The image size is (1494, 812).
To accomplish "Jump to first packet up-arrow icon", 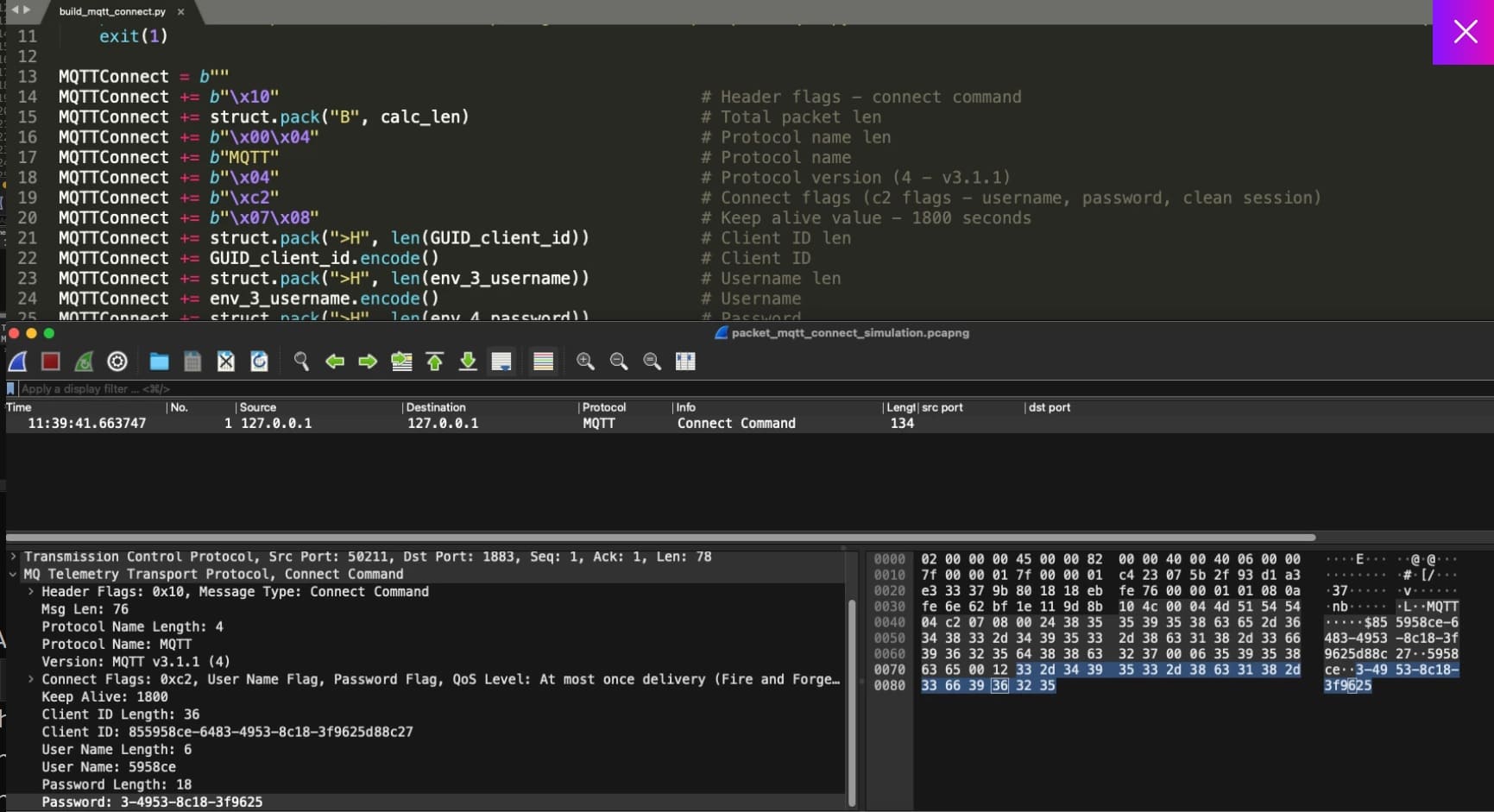I will (435, 362).
